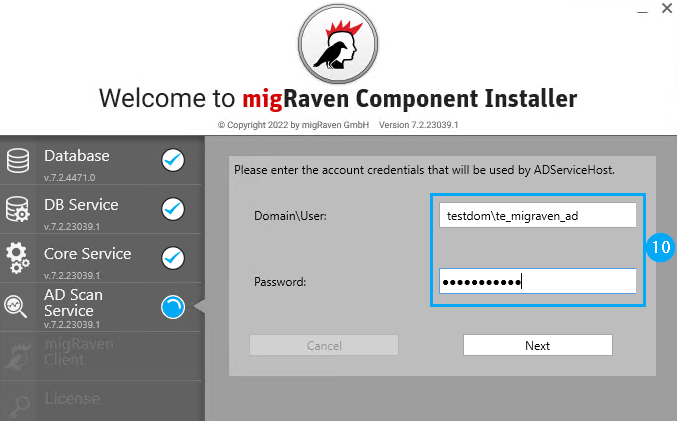
Task: Close the installer window
Action: 667,8
